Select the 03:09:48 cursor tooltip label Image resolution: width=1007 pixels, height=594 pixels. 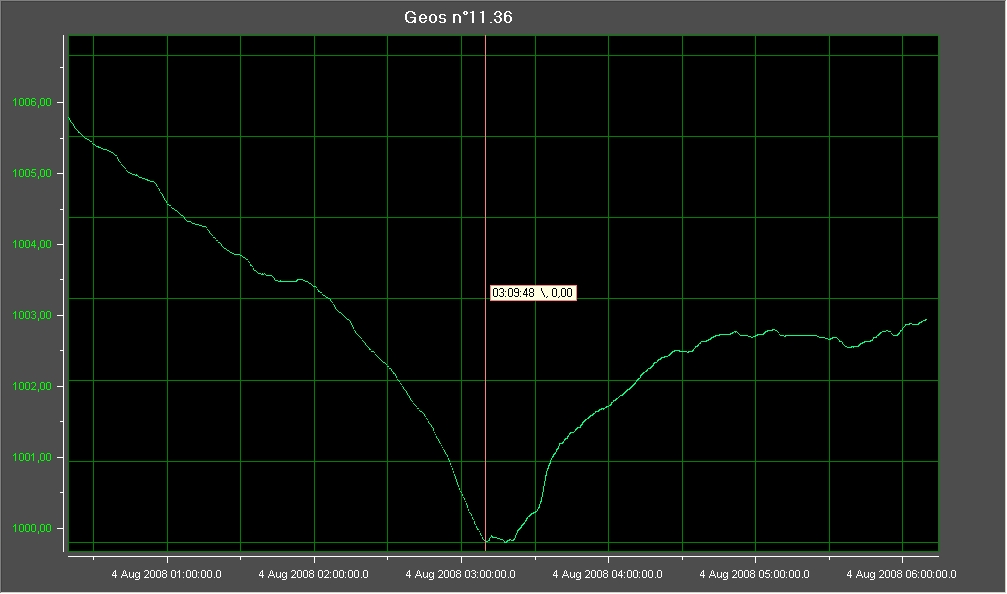pyautogui.click(x=533, y=293)
